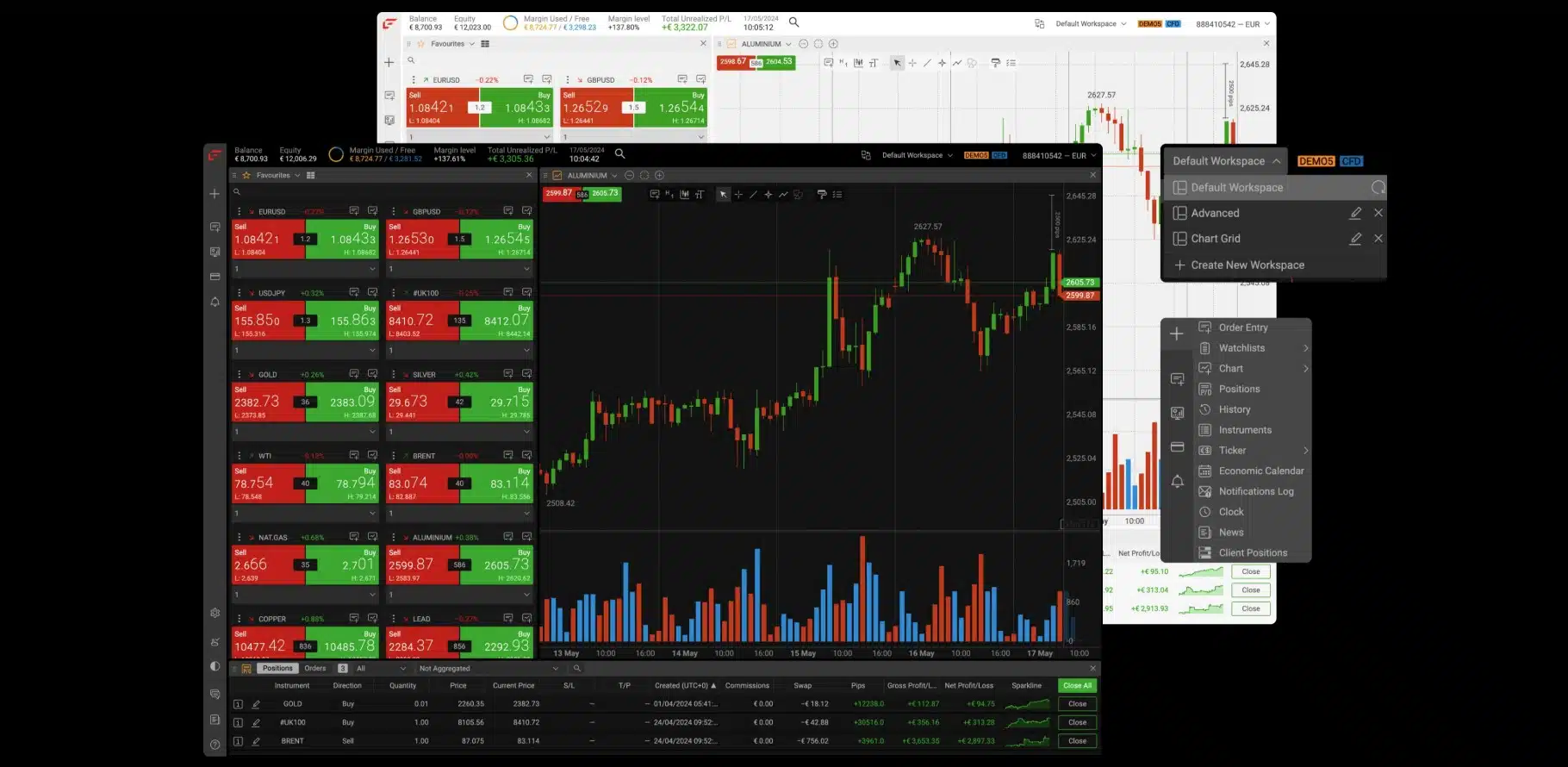The height and width of the screenshot is (767, 1568).
Task: Switch to Orders tab
Action: pos(315,668)
